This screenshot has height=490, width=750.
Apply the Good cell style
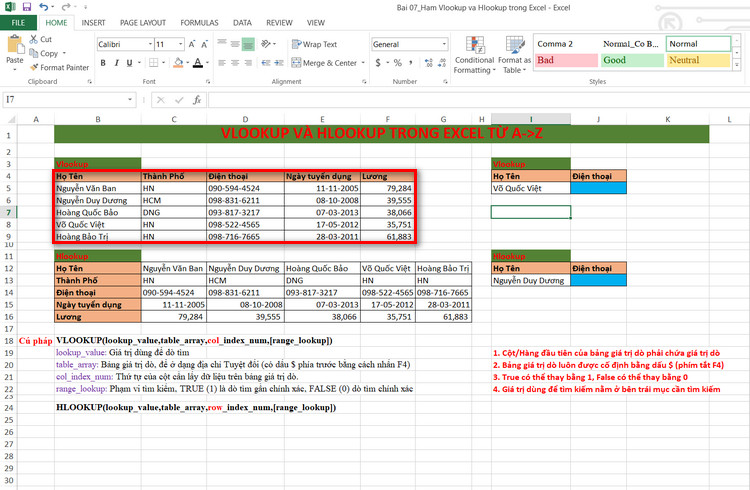coord(632,60)
